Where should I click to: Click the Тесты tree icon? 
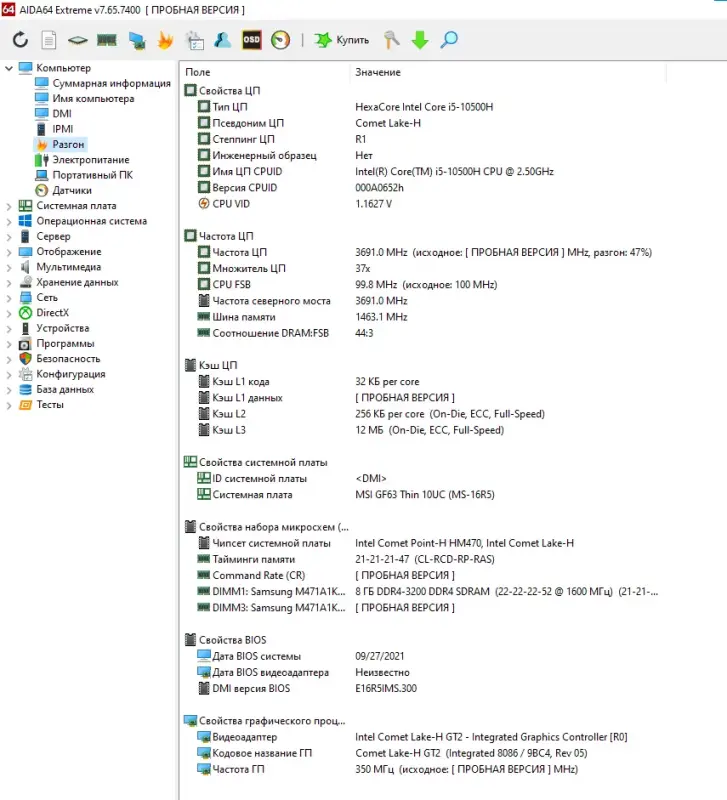[x=25, y=405]
